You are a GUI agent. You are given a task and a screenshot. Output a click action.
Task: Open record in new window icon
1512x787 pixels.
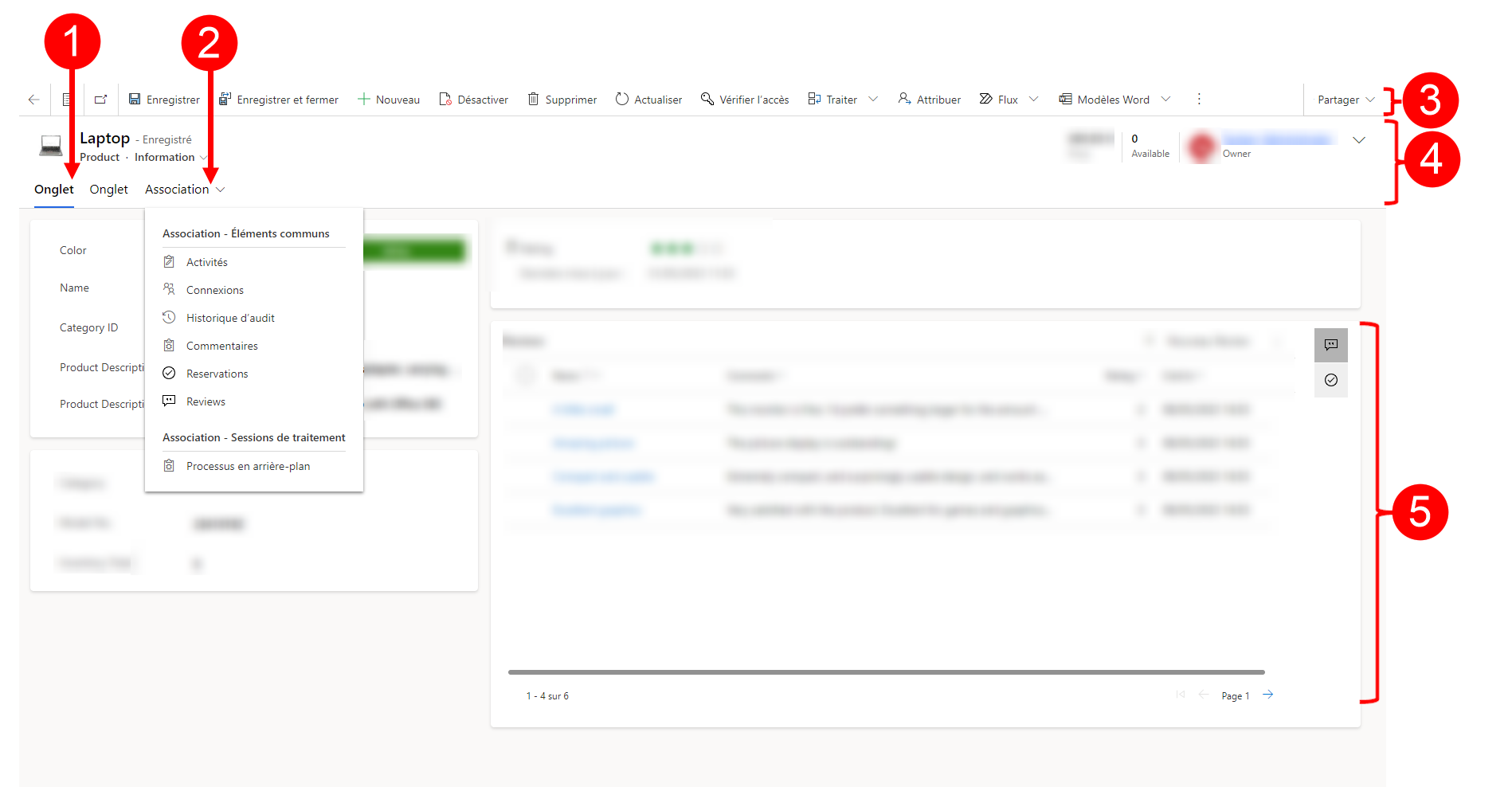pos(100,100)
